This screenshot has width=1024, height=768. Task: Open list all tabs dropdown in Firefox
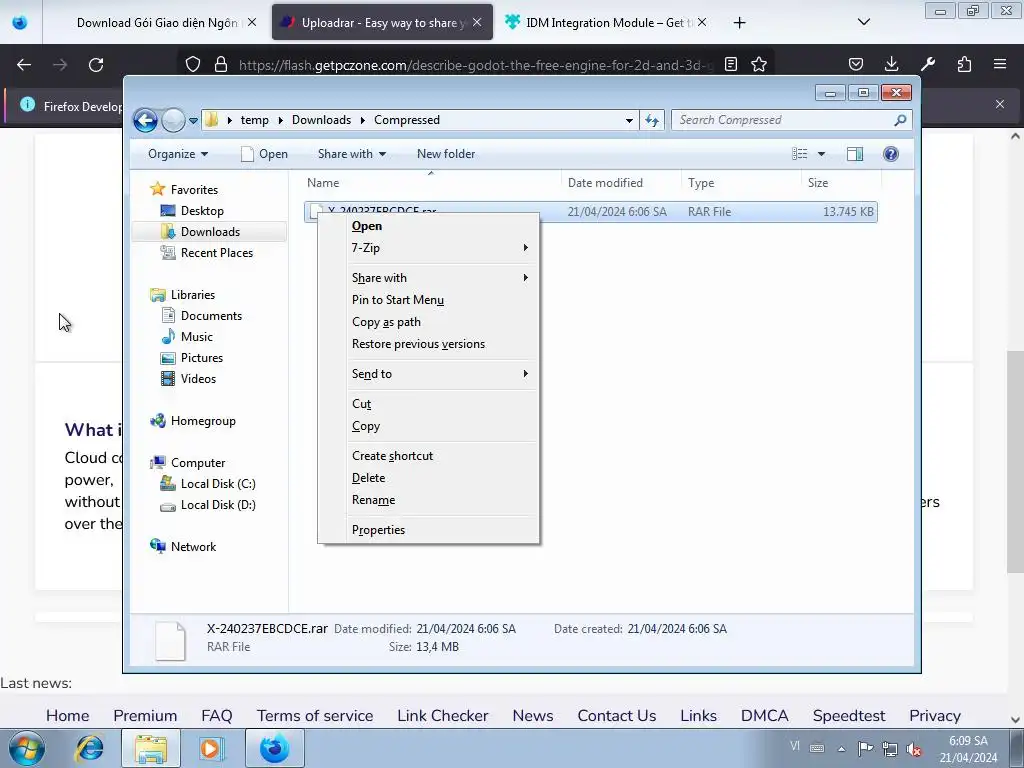863,22
